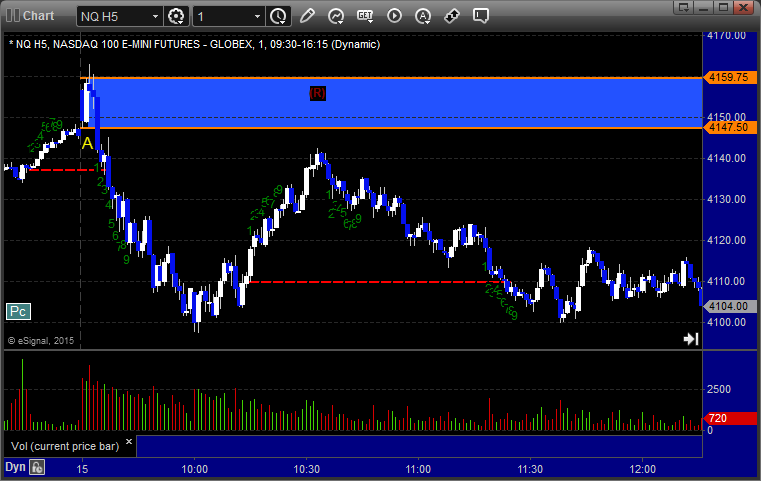The height and width of the screenshot is (481, 761).
Task: Click the 11:00 time axis label
Action: 418,469
